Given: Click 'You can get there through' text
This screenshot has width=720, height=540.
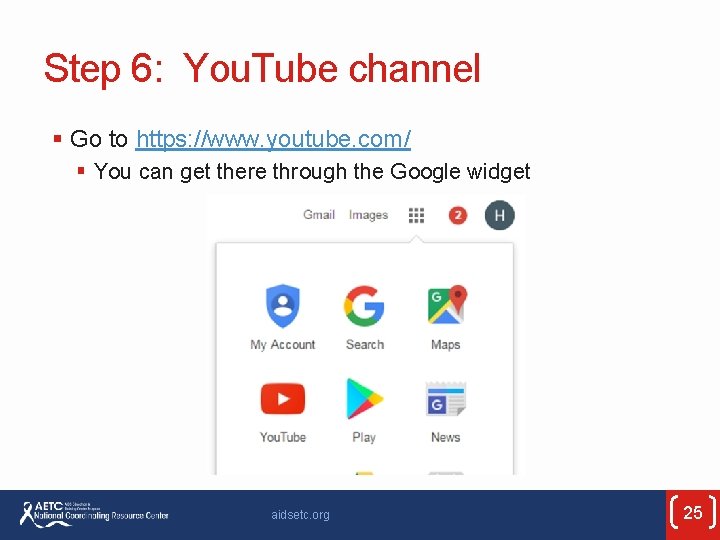Looking at the screenshot, I should 220,172.
